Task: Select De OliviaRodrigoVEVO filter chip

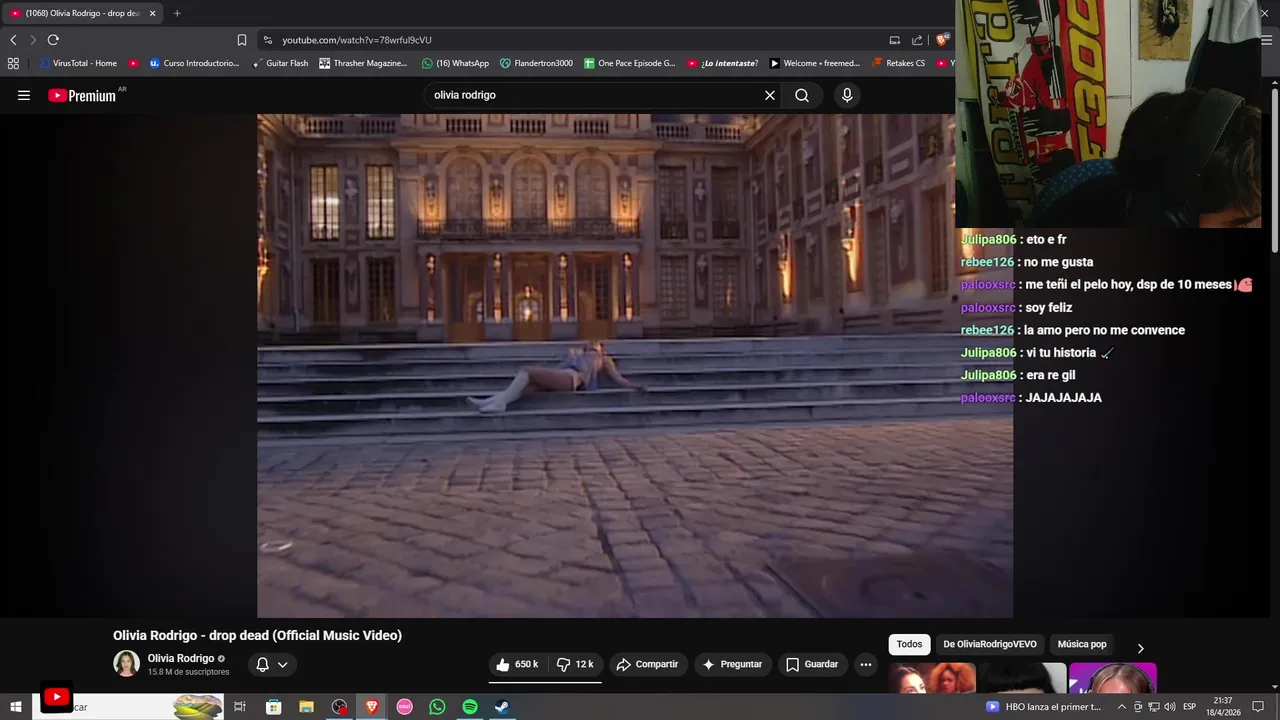Action: pos(990,645)
